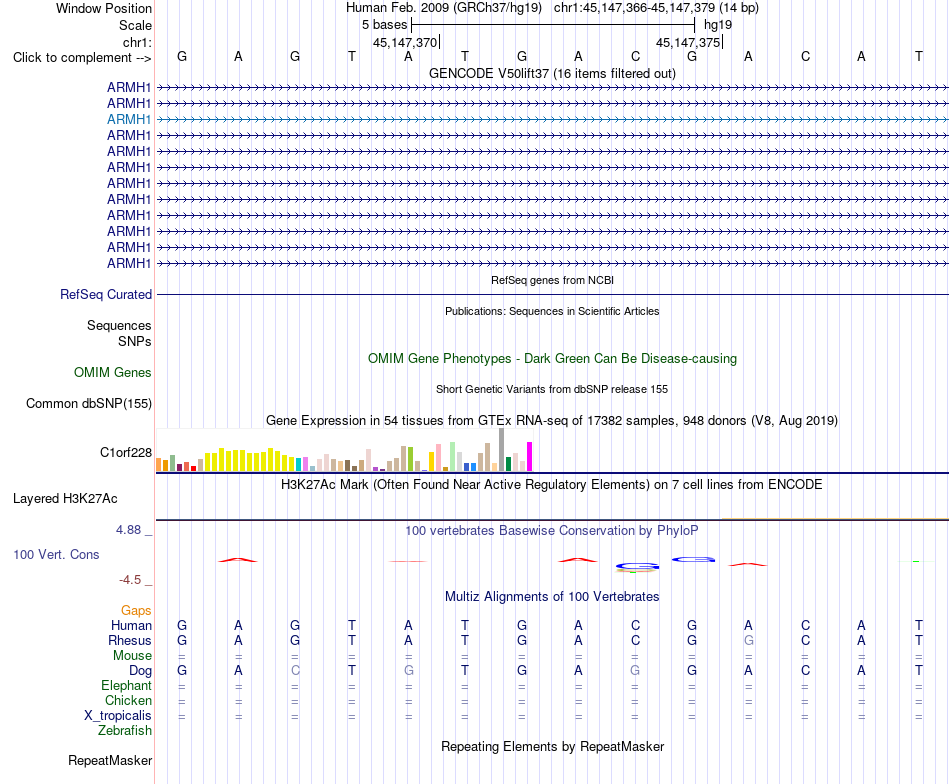
Task: Select the "Scale" track label
Action: 135,25
